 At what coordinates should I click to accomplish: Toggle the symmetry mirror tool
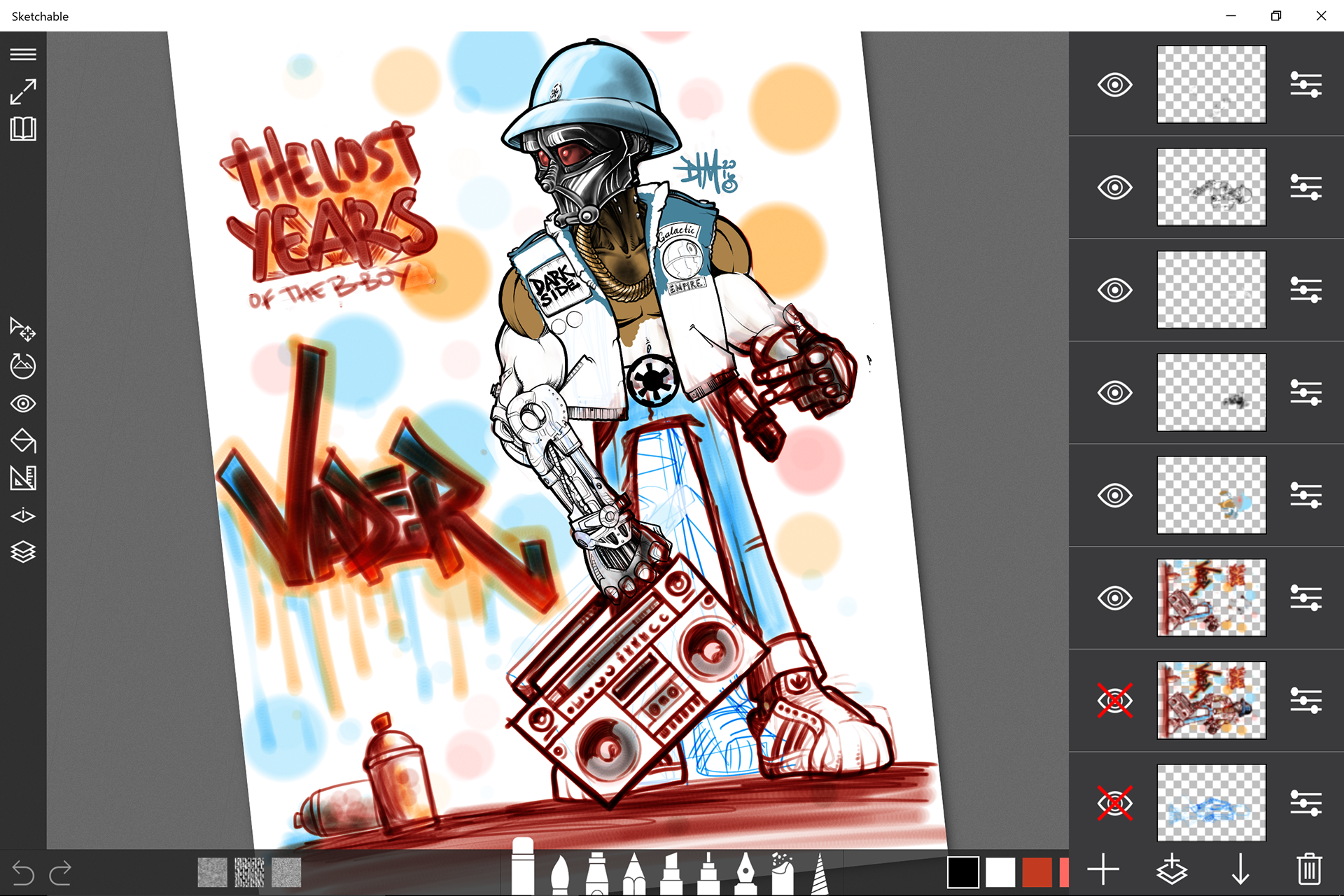[23, 516]
